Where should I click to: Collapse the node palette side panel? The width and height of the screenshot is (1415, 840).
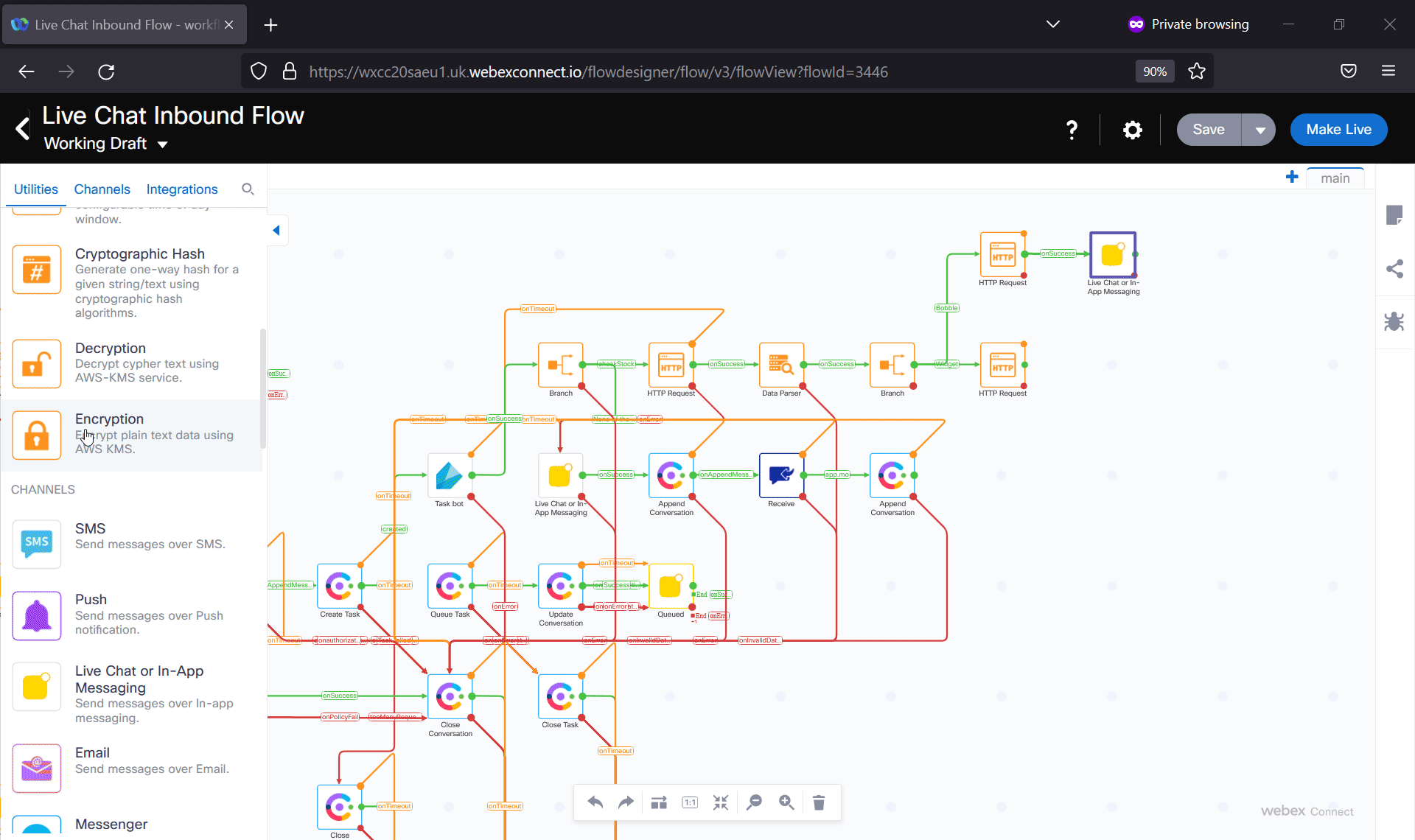[276, 230]
